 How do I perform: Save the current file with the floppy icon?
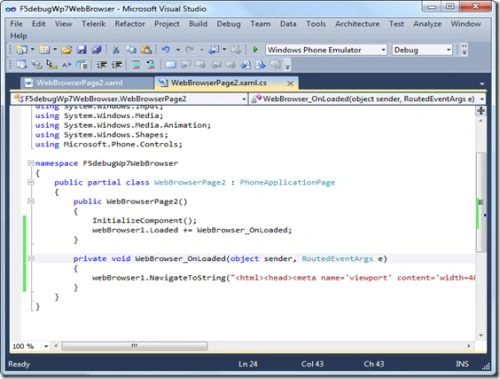click(x=82, y=50)
